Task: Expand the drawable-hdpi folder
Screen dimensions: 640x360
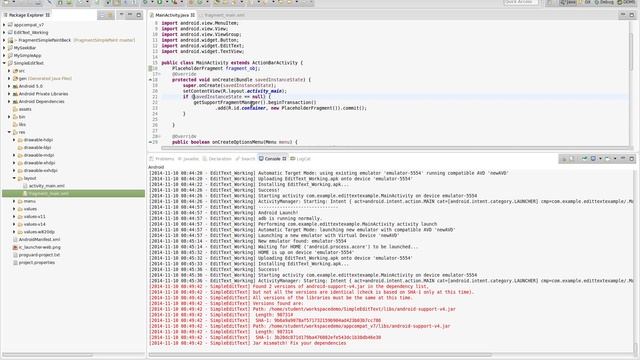Action: click(x=14, y=140)
